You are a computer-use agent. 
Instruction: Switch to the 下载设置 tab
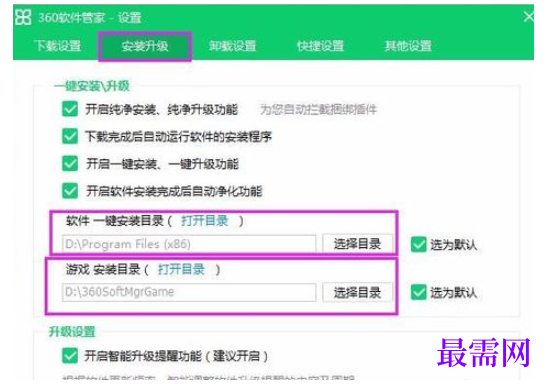58,46
